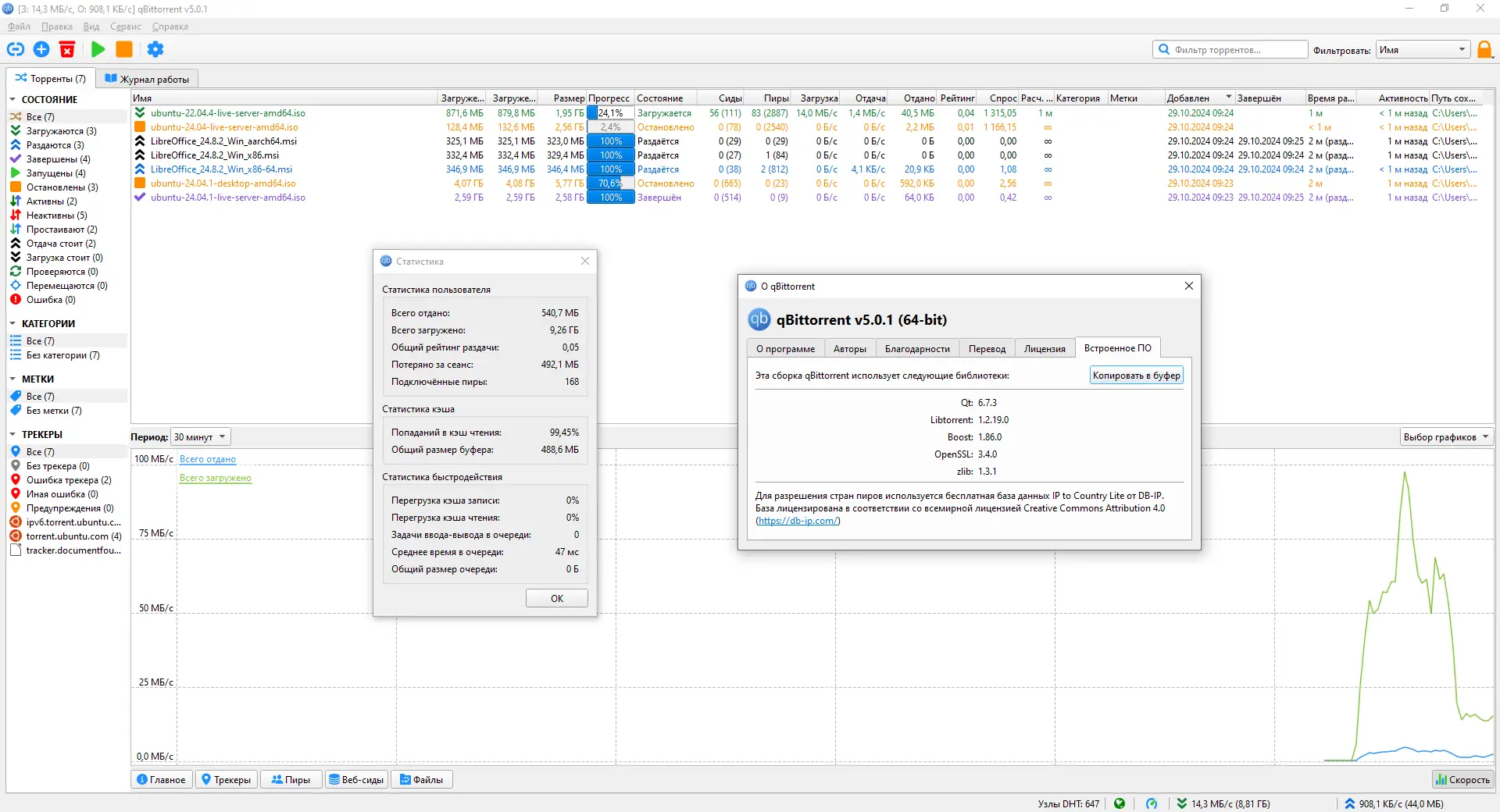
Task: Collapse the МЕТКИ sidebar section
Action: [x=12, y=379]
